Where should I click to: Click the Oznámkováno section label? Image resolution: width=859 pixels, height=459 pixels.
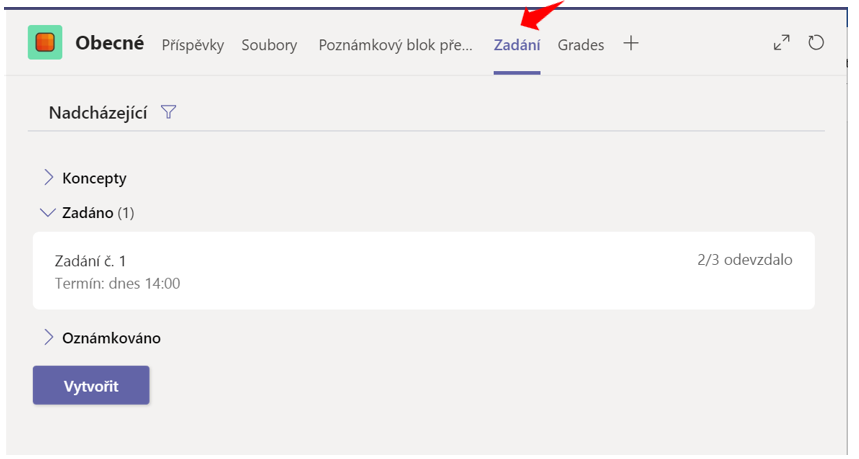(111, 338)
